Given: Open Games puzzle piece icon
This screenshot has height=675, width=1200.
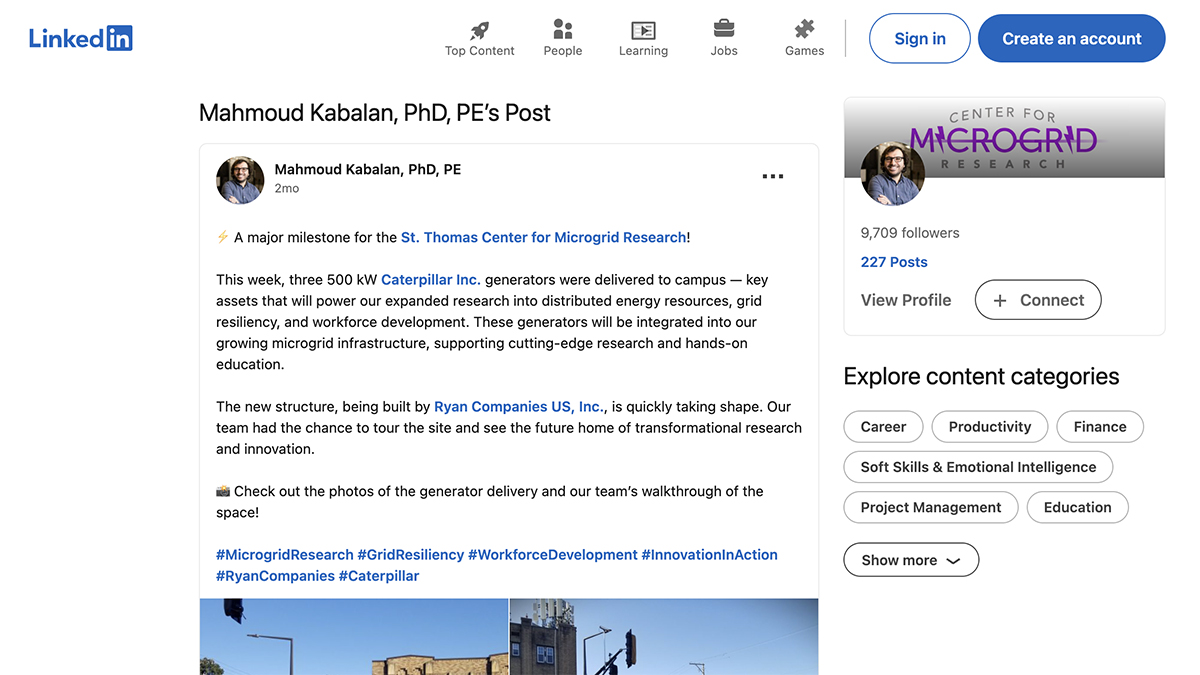Looking at the screenshot, I should 804,29.
